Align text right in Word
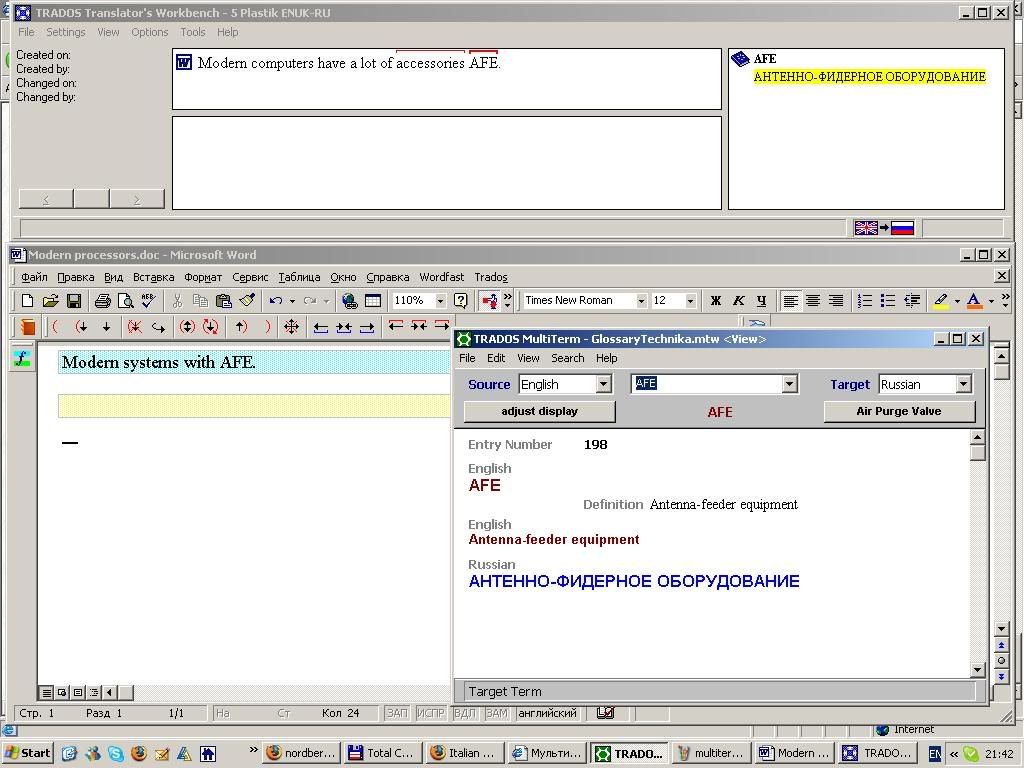The height and width of the screenshot is (768, 1024). click(x=836, y=300)
